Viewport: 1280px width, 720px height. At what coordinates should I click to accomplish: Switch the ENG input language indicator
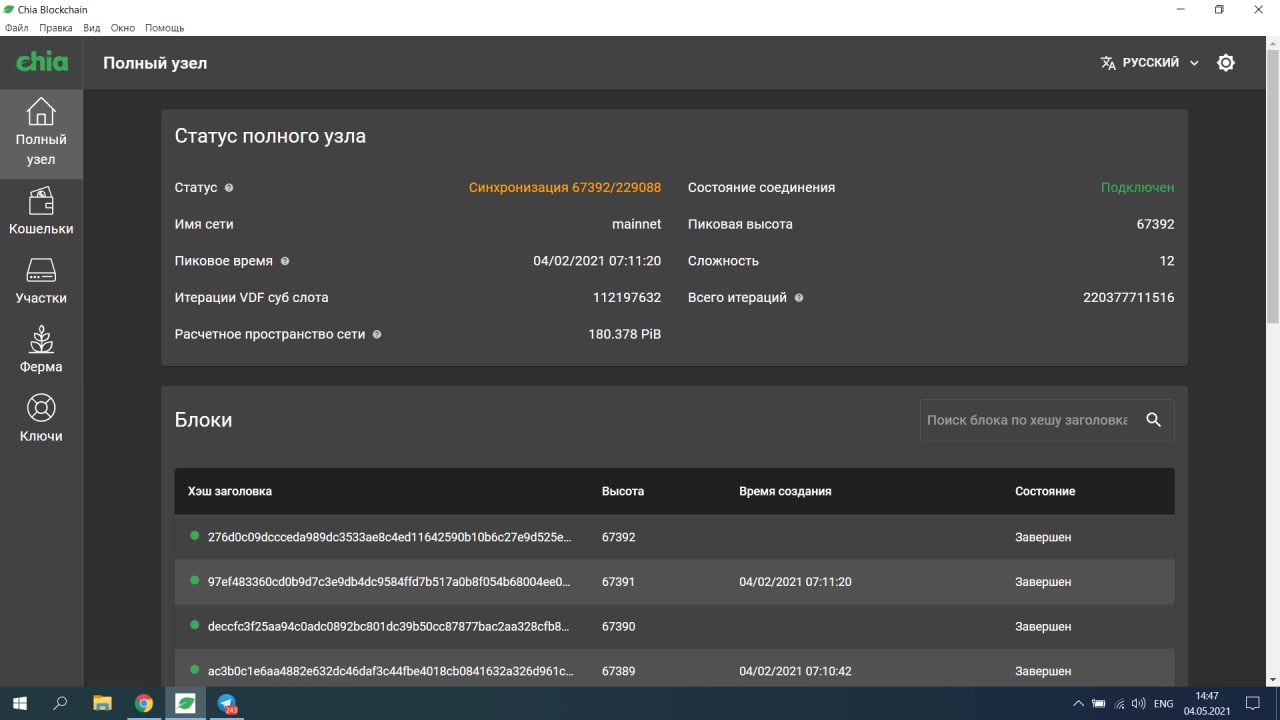(x=1163, y=704)
